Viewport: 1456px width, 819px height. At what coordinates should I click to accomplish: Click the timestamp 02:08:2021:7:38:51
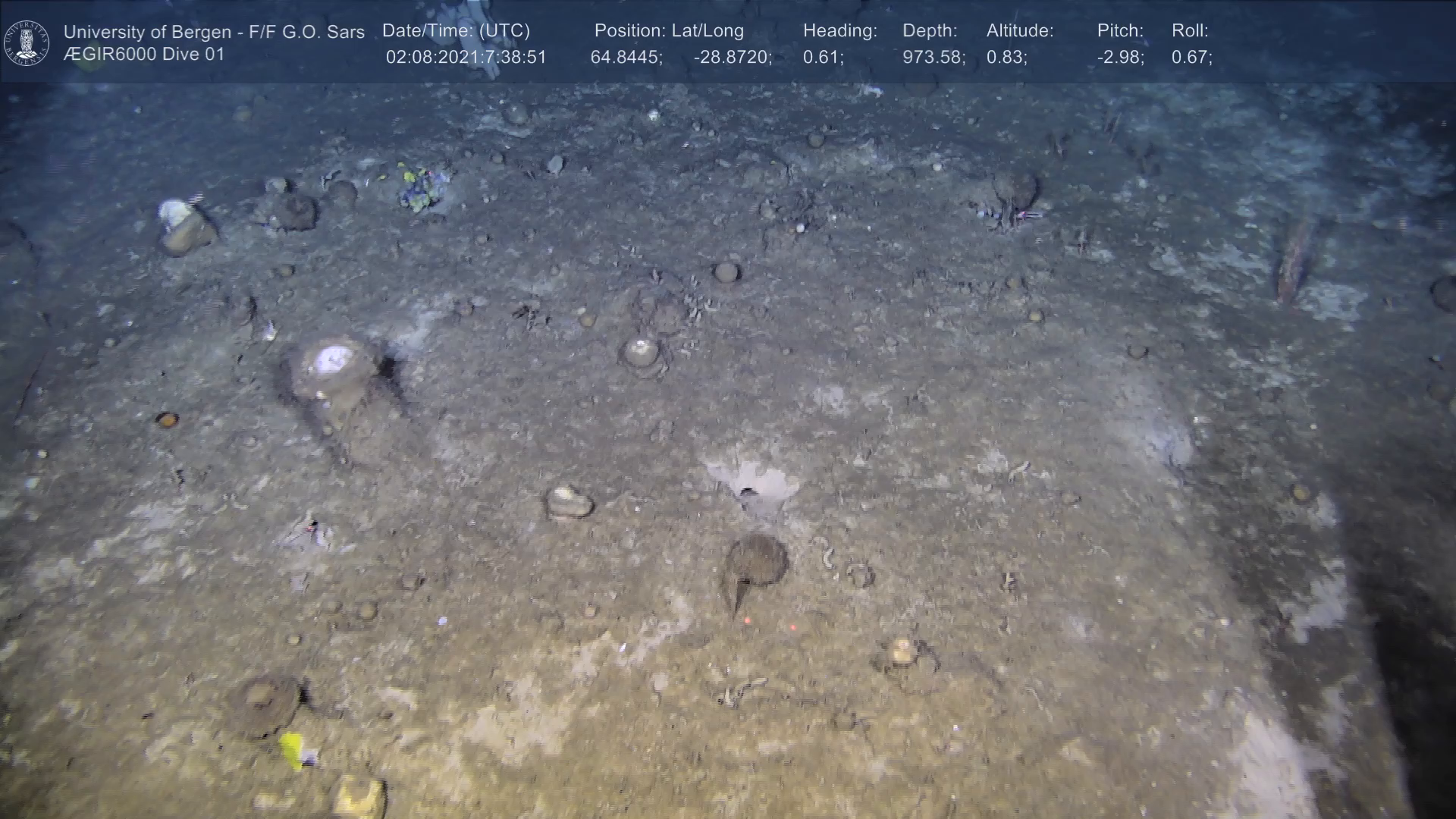click(466, 58)
